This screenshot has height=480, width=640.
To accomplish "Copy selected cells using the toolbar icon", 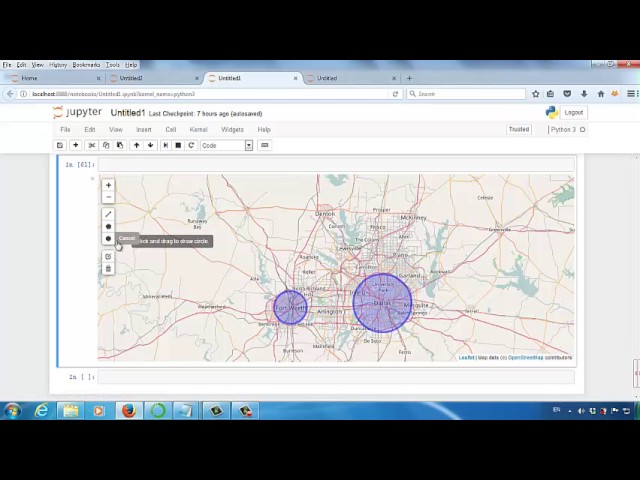I will (x=106, y=145).
